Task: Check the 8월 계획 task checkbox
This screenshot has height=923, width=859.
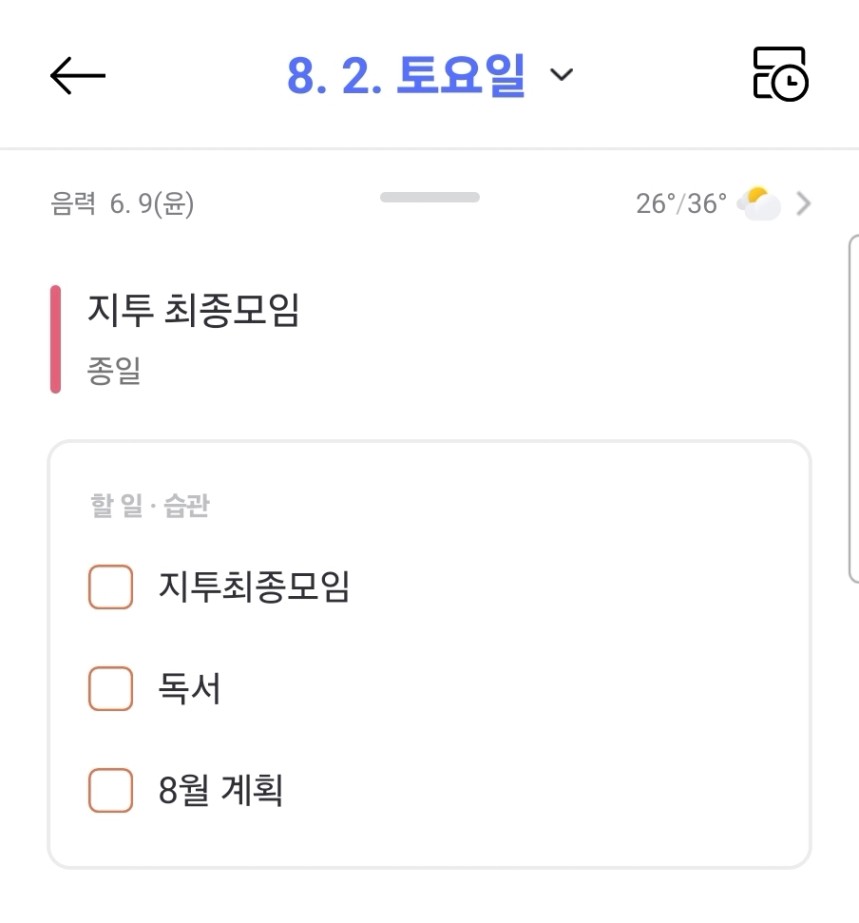Action: tap(110, 790)
